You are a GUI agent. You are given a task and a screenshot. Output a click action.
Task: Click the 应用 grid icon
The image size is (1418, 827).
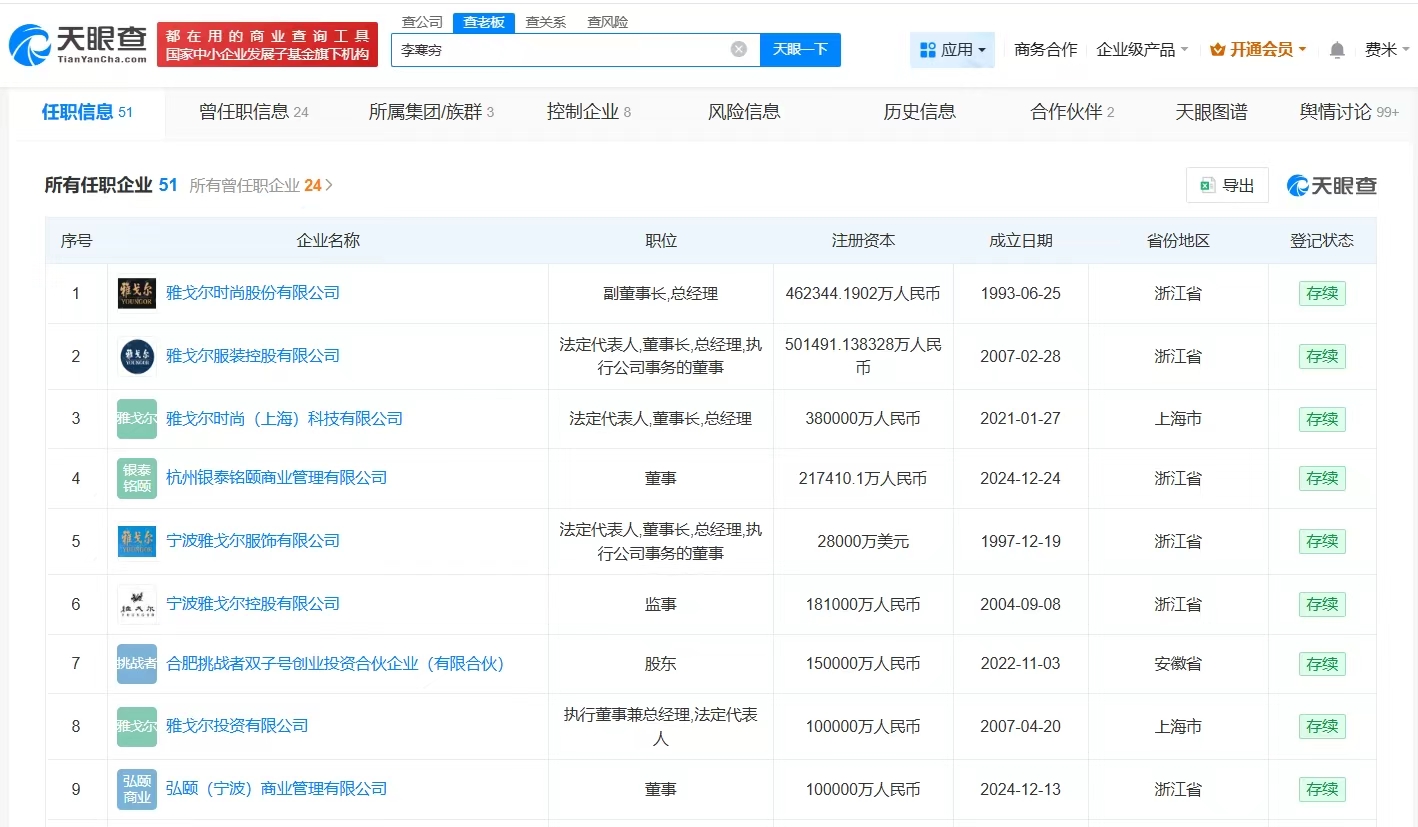pos(927,50)
